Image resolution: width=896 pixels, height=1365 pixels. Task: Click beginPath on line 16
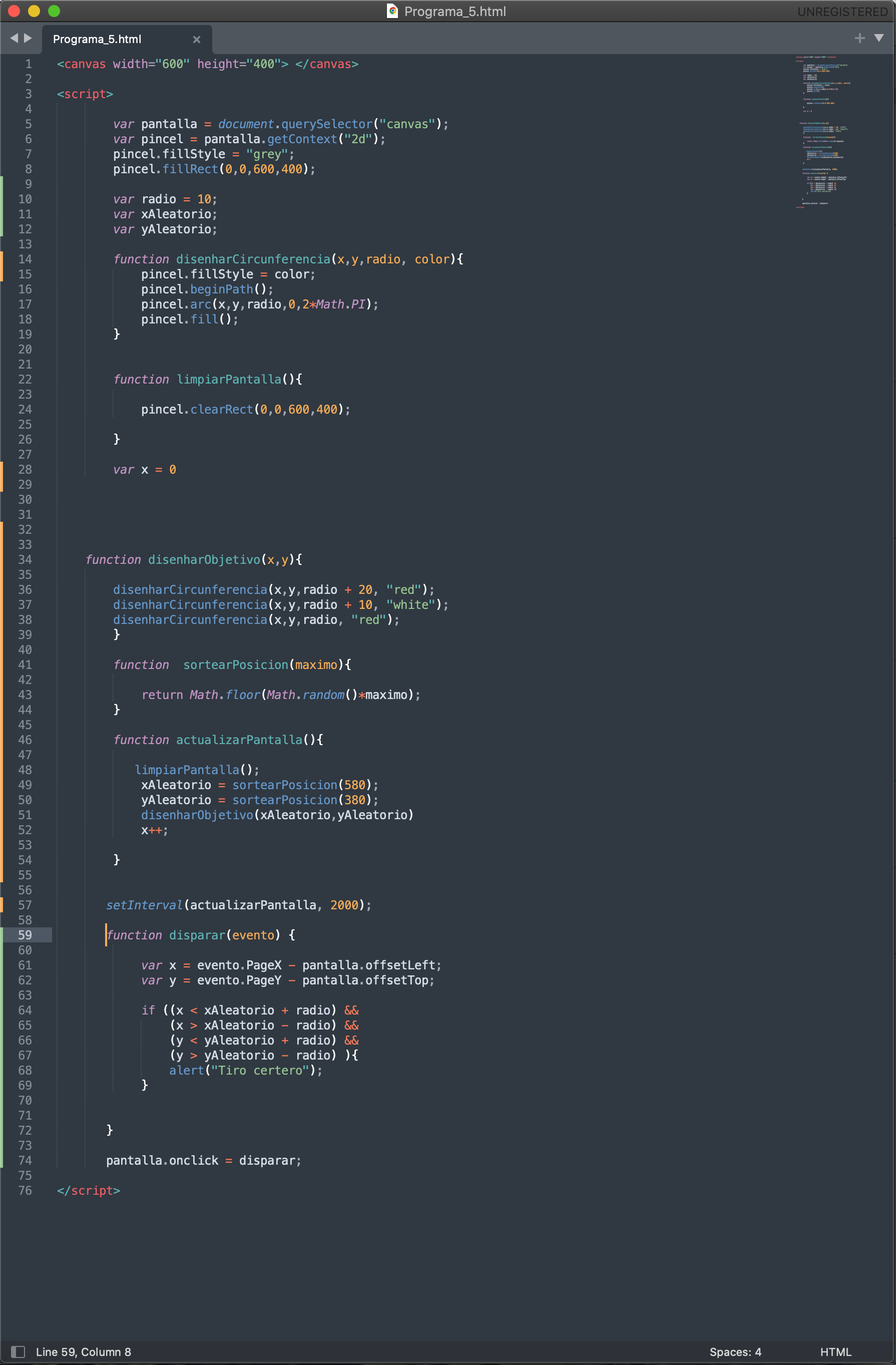(x=222, y=289)
